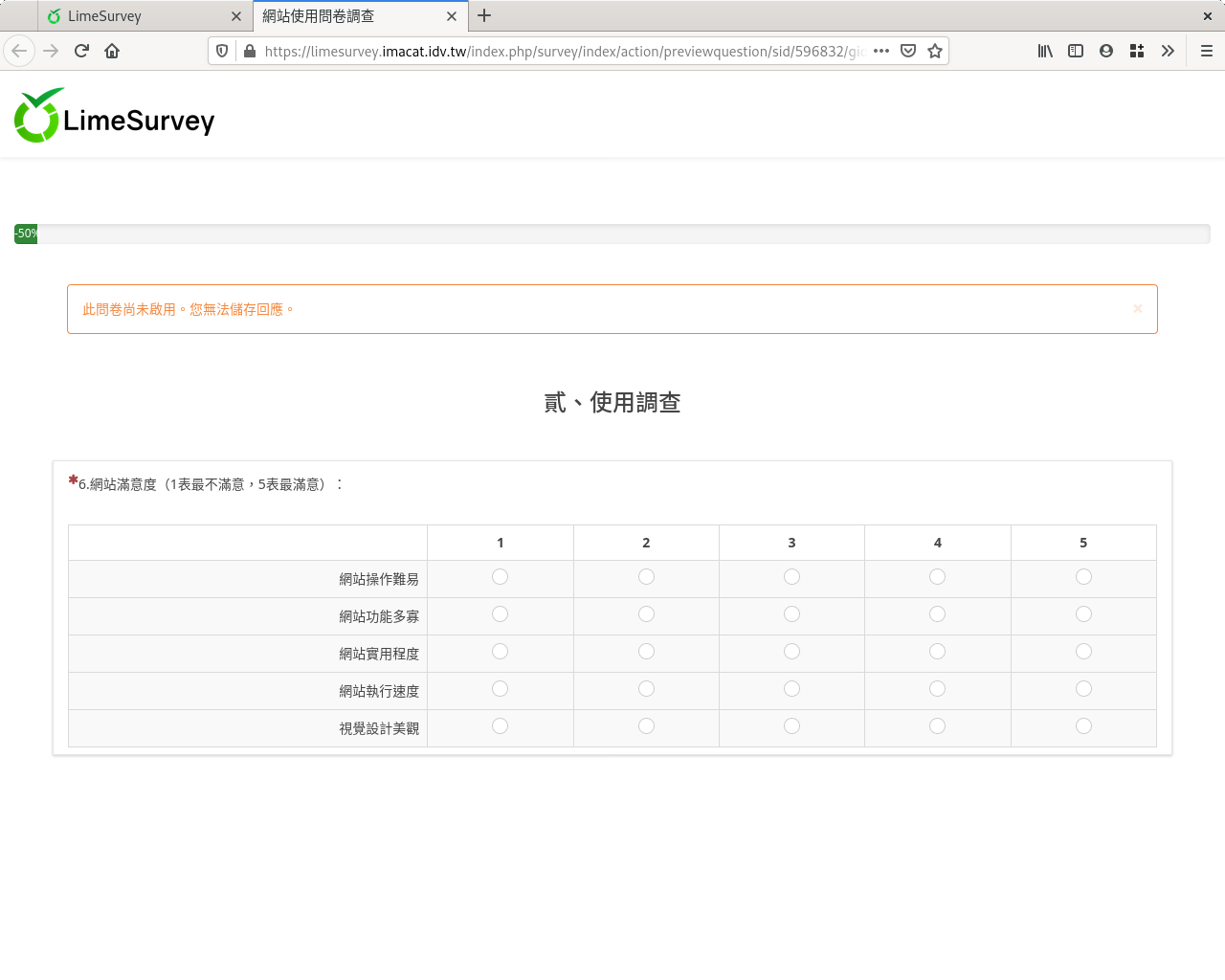The width and height of the screenshot is (1225, 980).
Task: Rate 視覺設計美觀 as 1
Action: tap(500, 726)
